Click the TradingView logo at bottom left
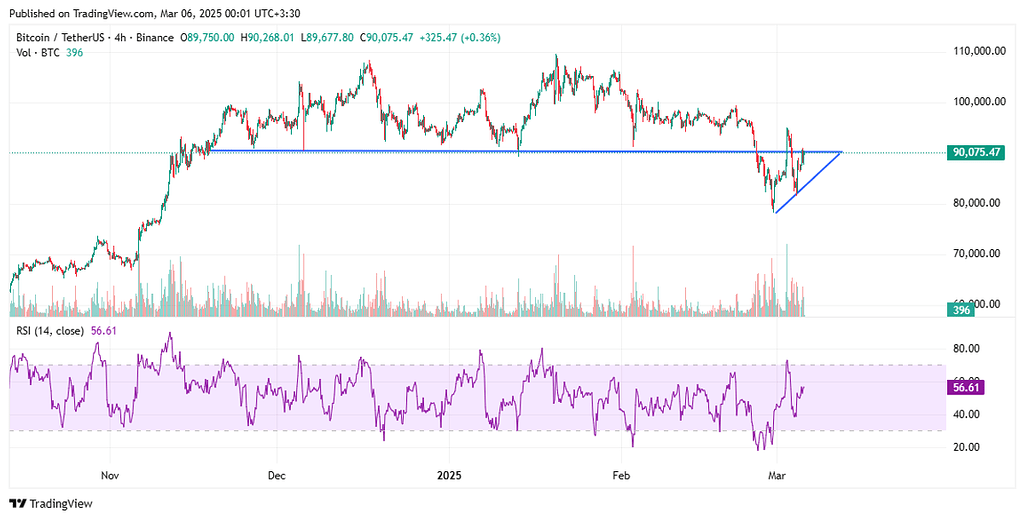This screenshot has width=1024, height=518. 48,503
